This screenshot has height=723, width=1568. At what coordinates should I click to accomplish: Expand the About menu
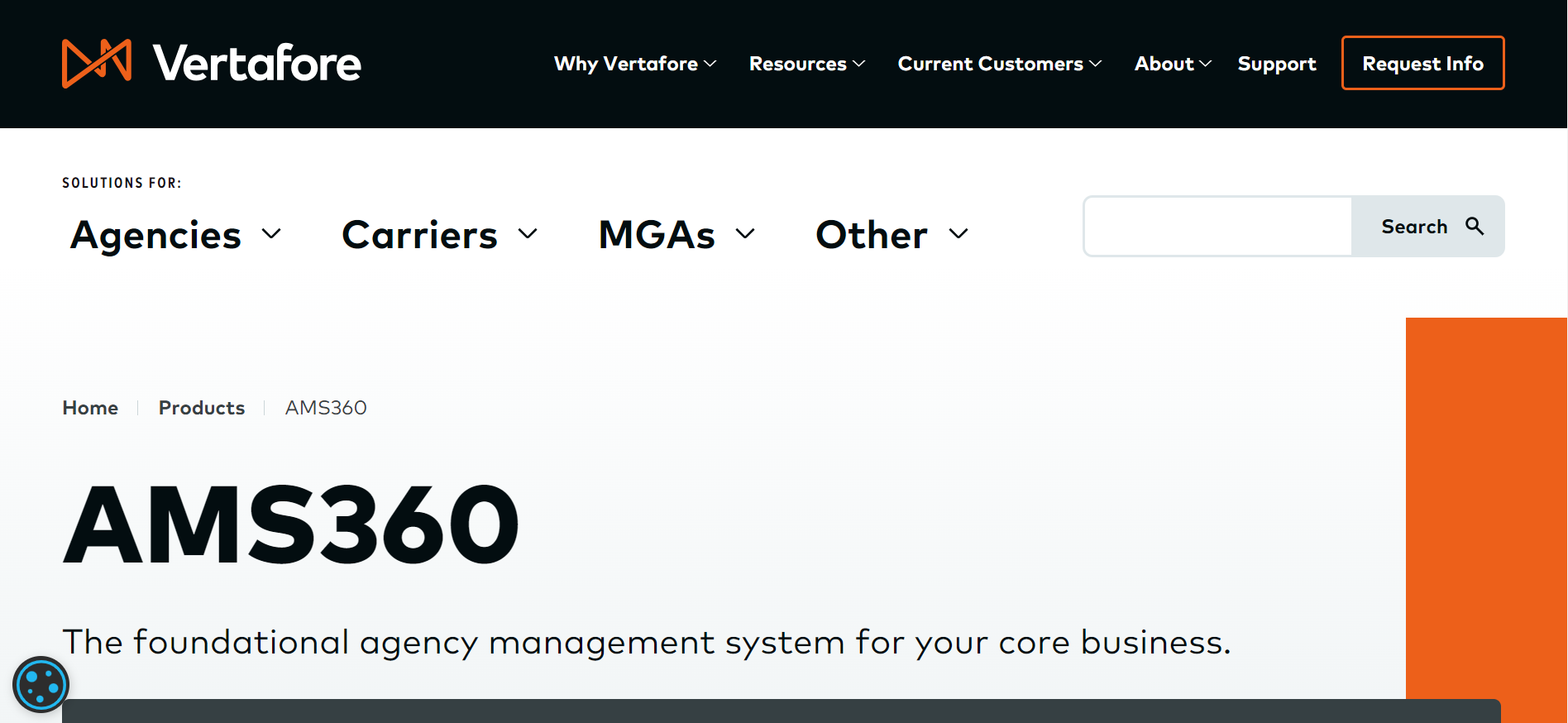(1173, 64)
